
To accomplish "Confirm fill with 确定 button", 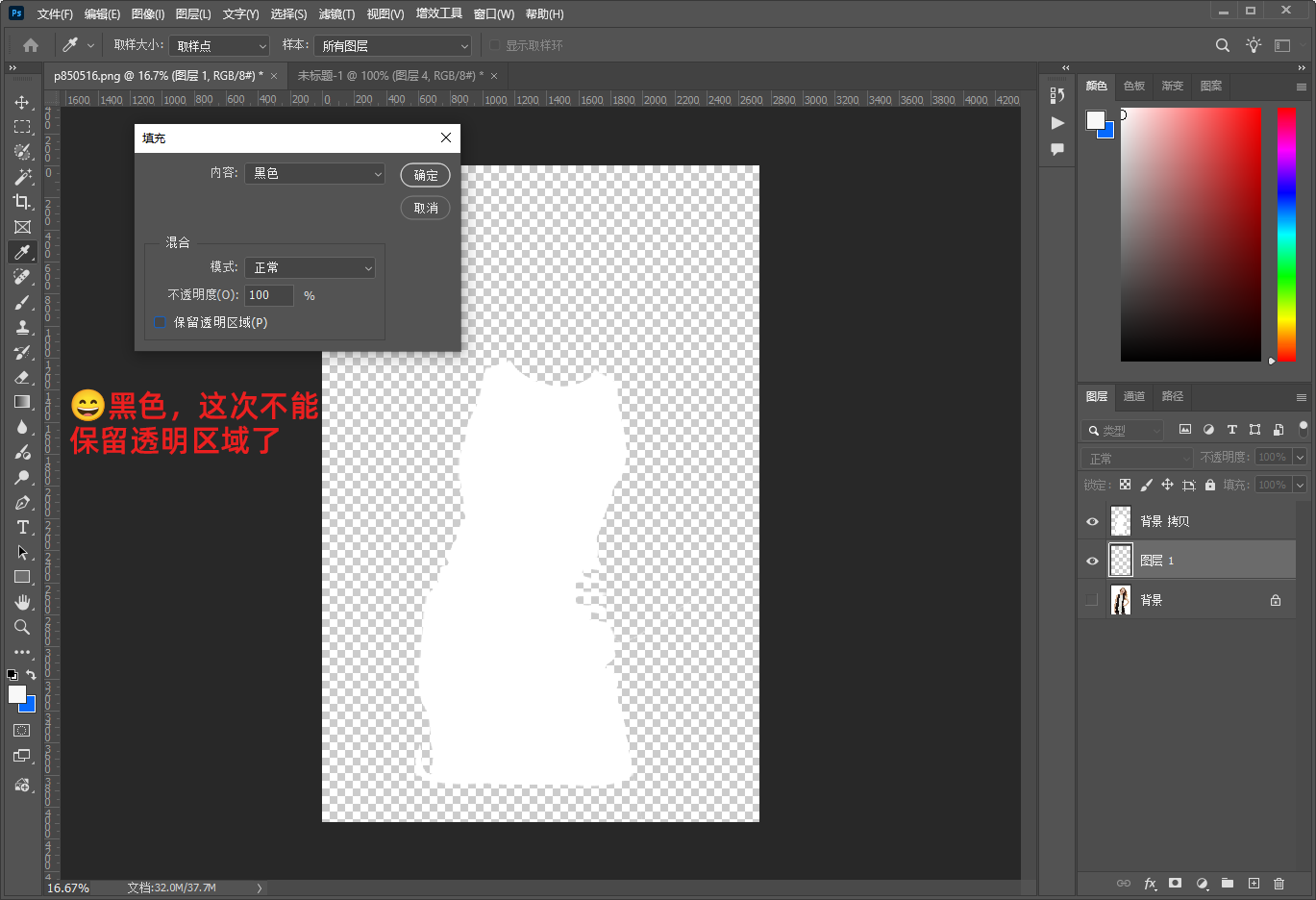I will pos(425,175).
